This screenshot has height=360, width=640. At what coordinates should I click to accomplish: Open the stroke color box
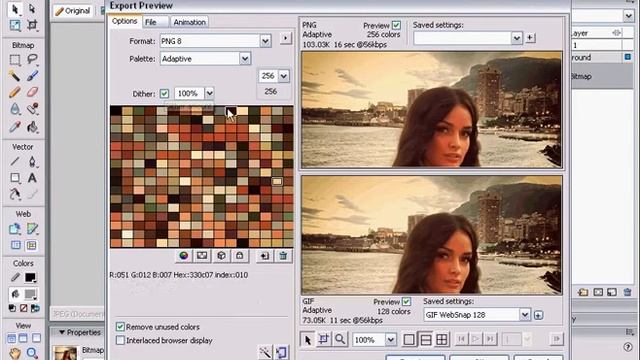(30, 278)
